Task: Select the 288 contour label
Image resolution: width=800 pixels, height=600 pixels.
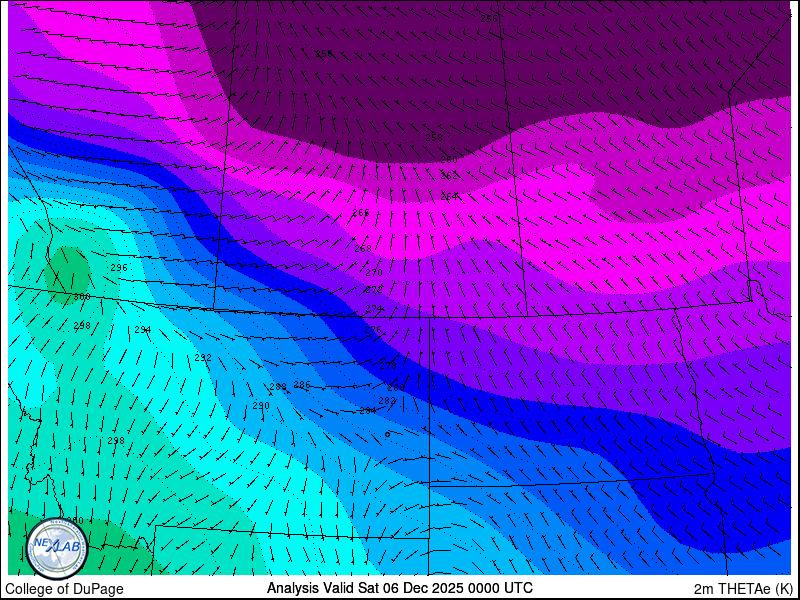Action: [x=278, y=387]
